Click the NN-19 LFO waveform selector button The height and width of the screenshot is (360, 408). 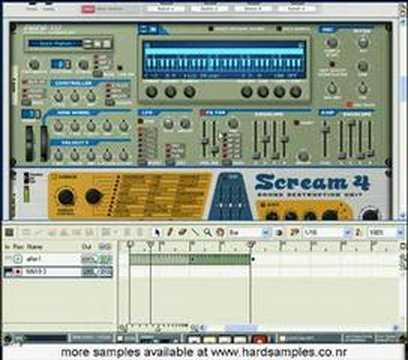tap(141, 163)
